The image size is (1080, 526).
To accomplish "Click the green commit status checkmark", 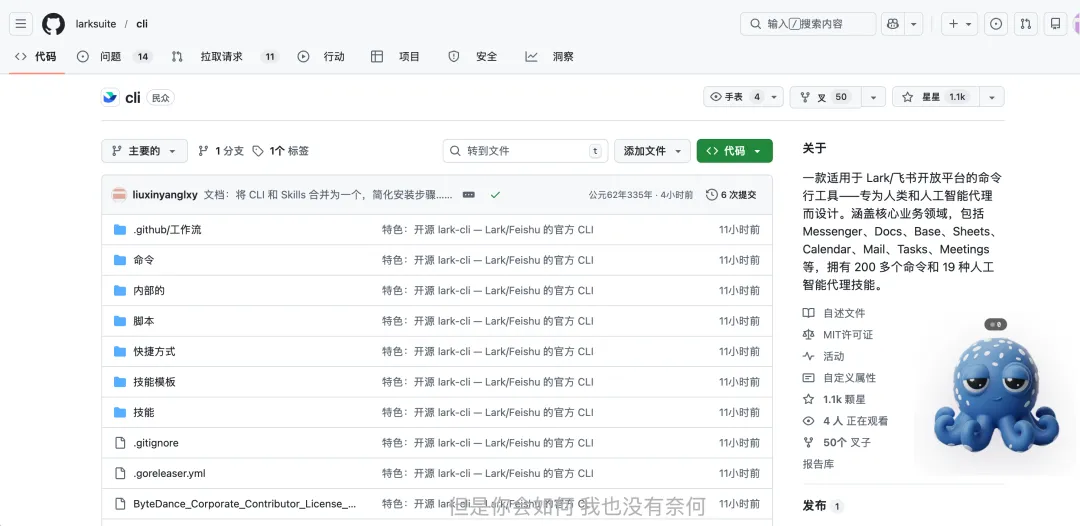I will tap(495, 195).
